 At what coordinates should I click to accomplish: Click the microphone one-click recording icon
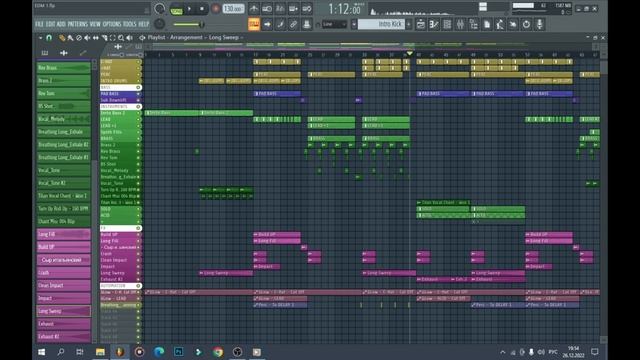(x=540, y=24)
